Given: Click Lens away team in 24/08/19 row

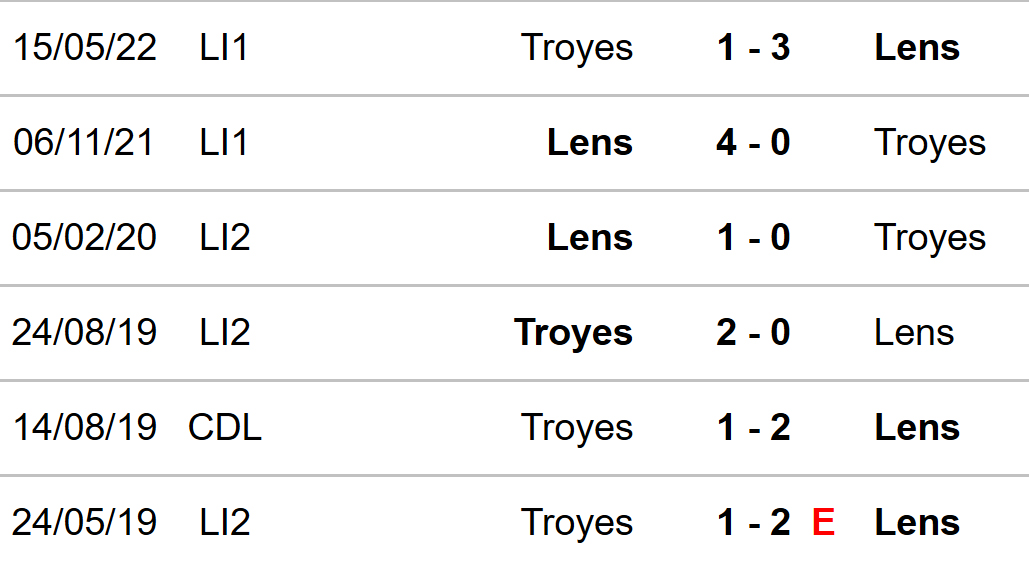Looking at the screenshot, I should pos(913,333).
